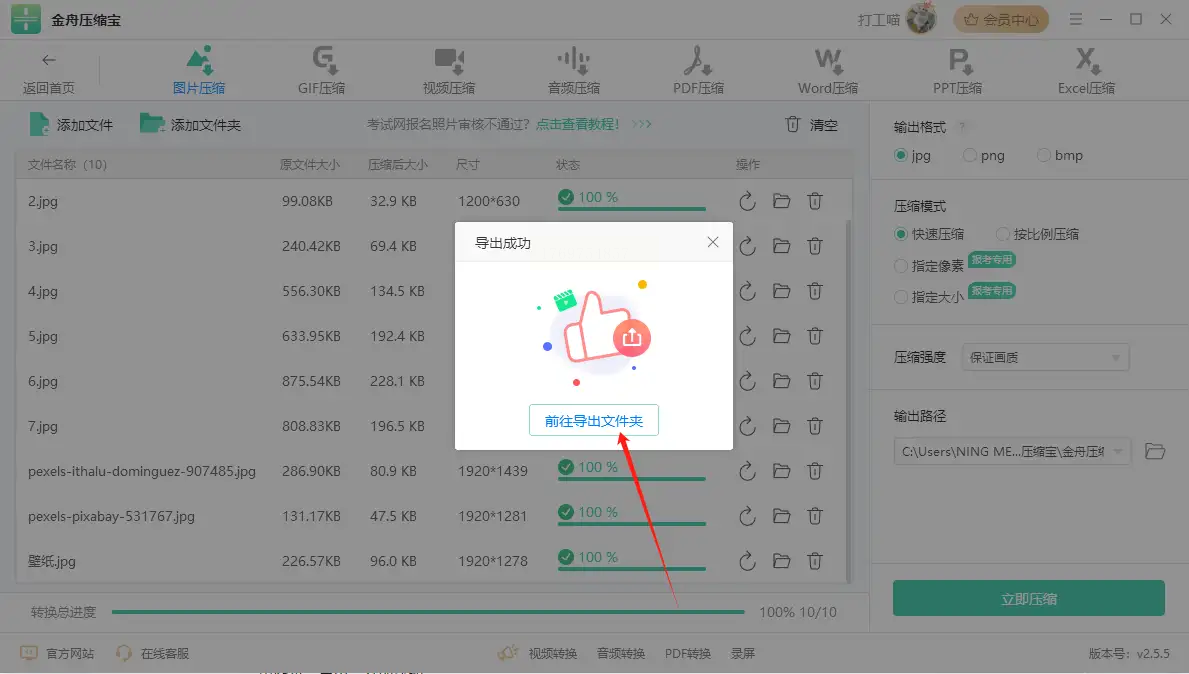The image size is (1189, 674).
Task: Open 音频转换 audio converter link
Action: click(x=621, y=653)
